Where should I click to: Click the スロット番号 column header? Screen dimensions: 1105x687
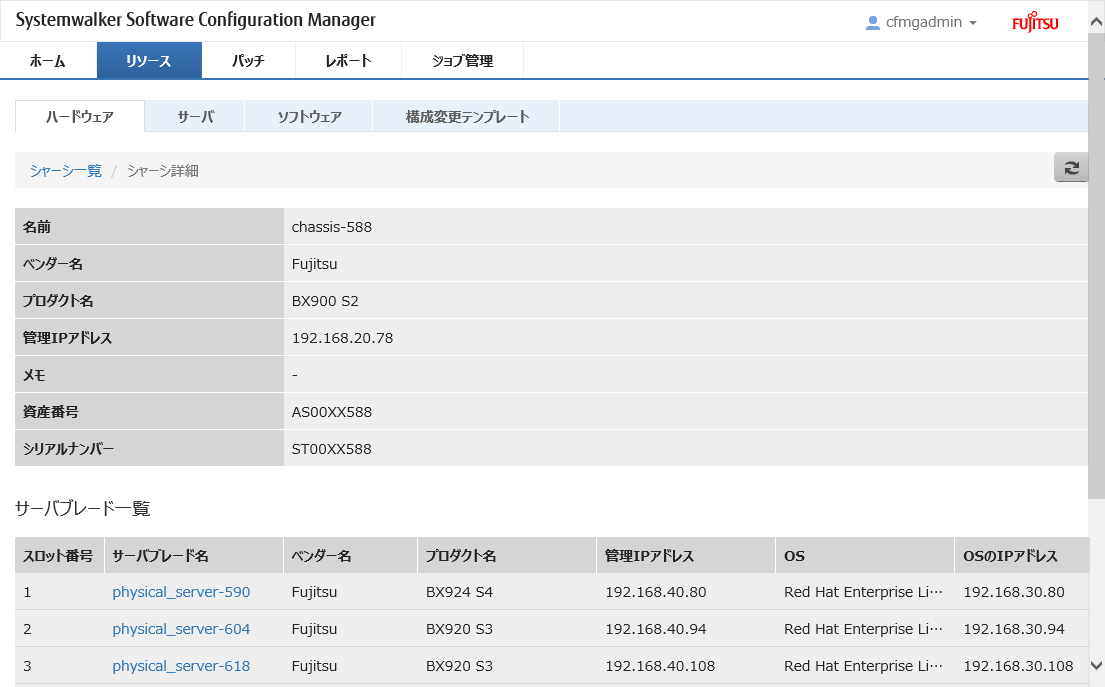[x=59, y=555]
